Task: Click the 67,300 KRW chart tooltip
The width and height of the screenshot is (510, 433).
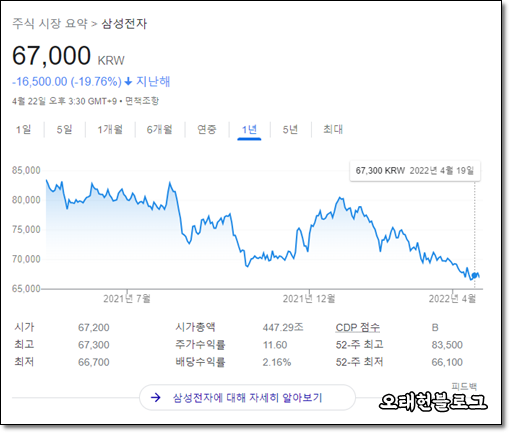Action: (x=415, y=171)
